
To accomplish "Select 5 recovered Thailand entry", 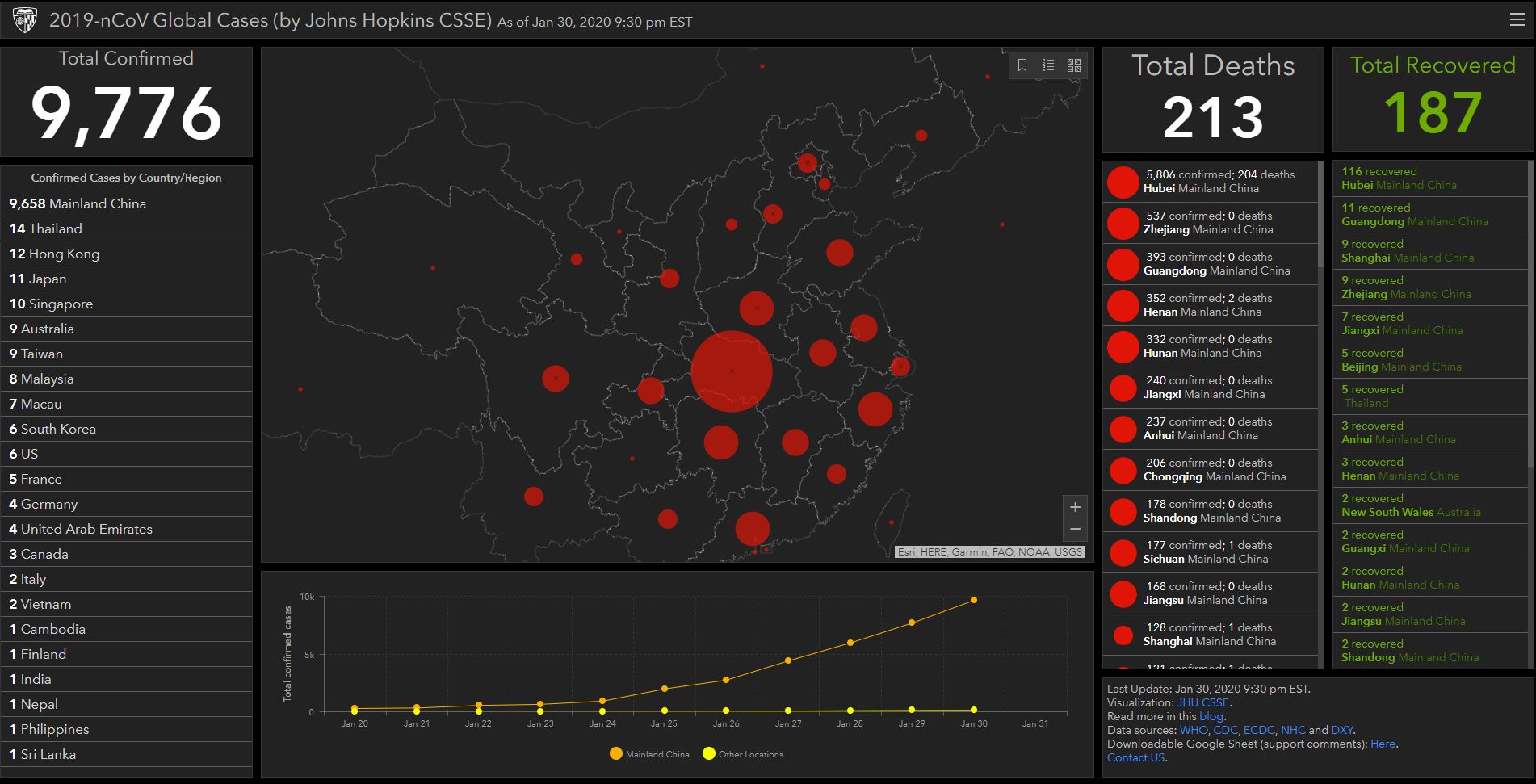I will [x=1429, y=396].
